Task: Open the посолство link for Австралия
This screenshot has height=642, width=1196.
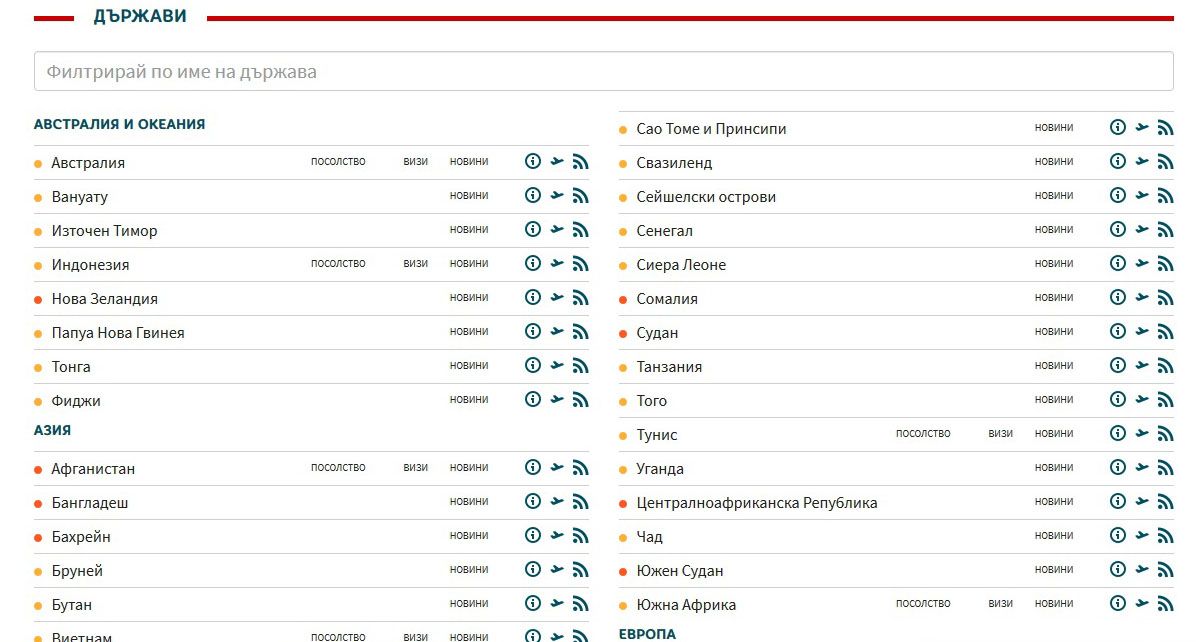Action: pos(338,162)
